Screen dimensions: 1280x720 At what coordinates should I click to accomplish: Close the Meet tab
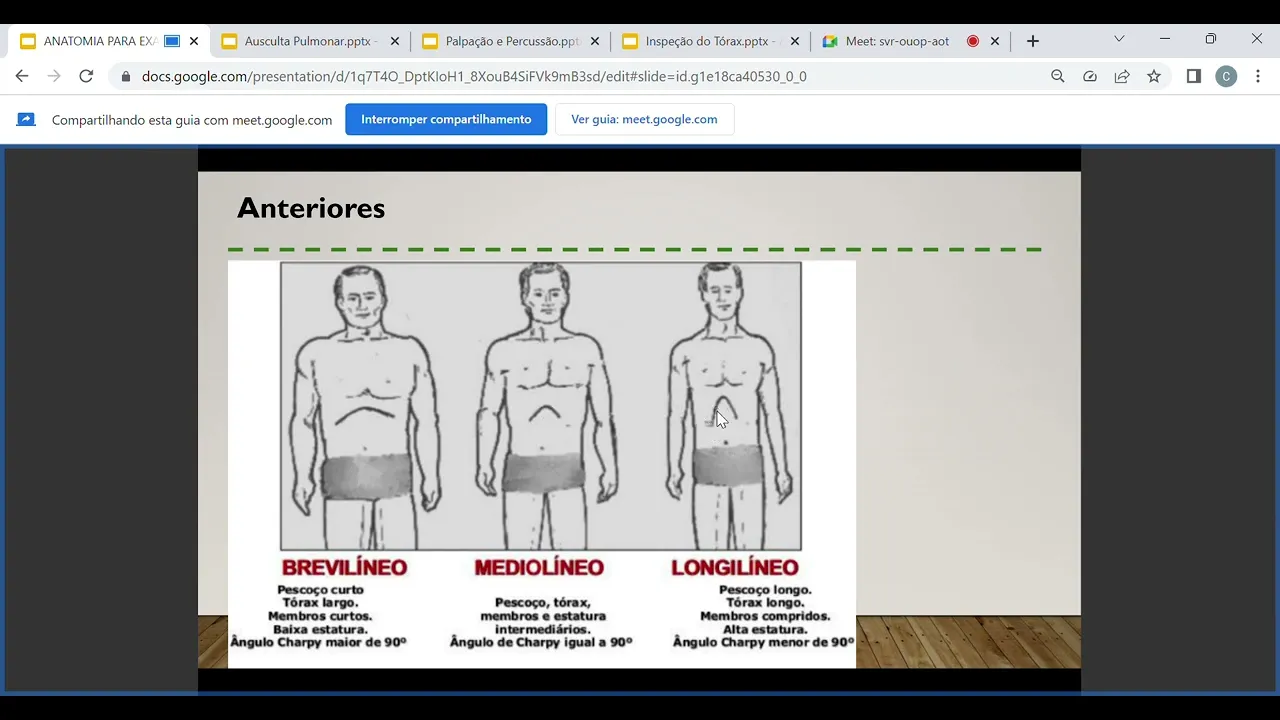click(994, 41)
